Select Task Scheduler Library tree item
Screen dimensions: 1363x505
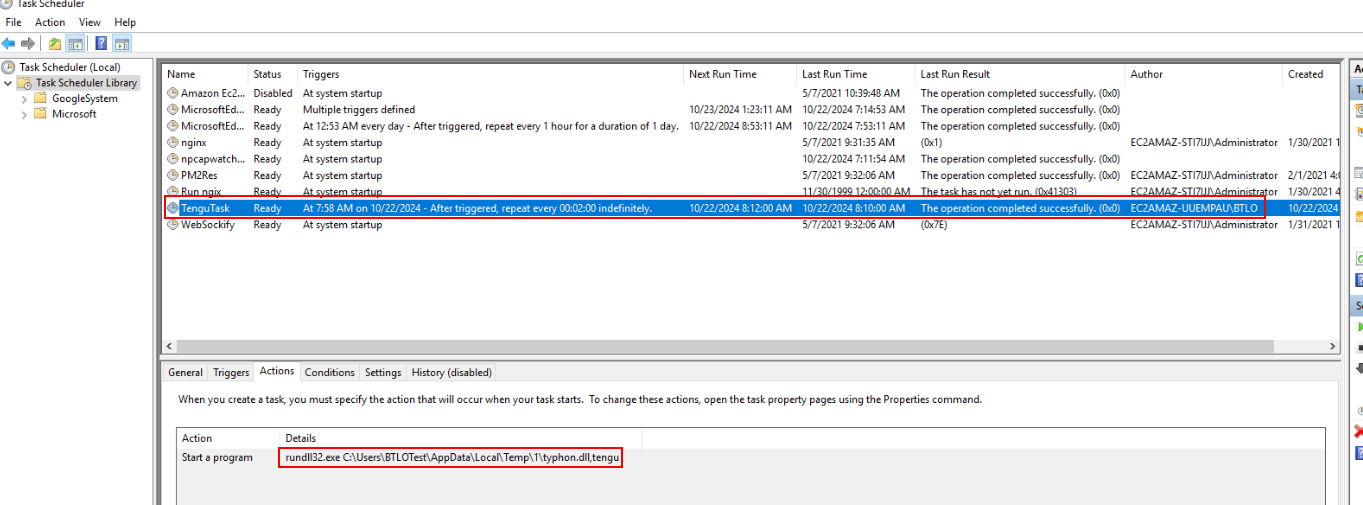(87, 83)
